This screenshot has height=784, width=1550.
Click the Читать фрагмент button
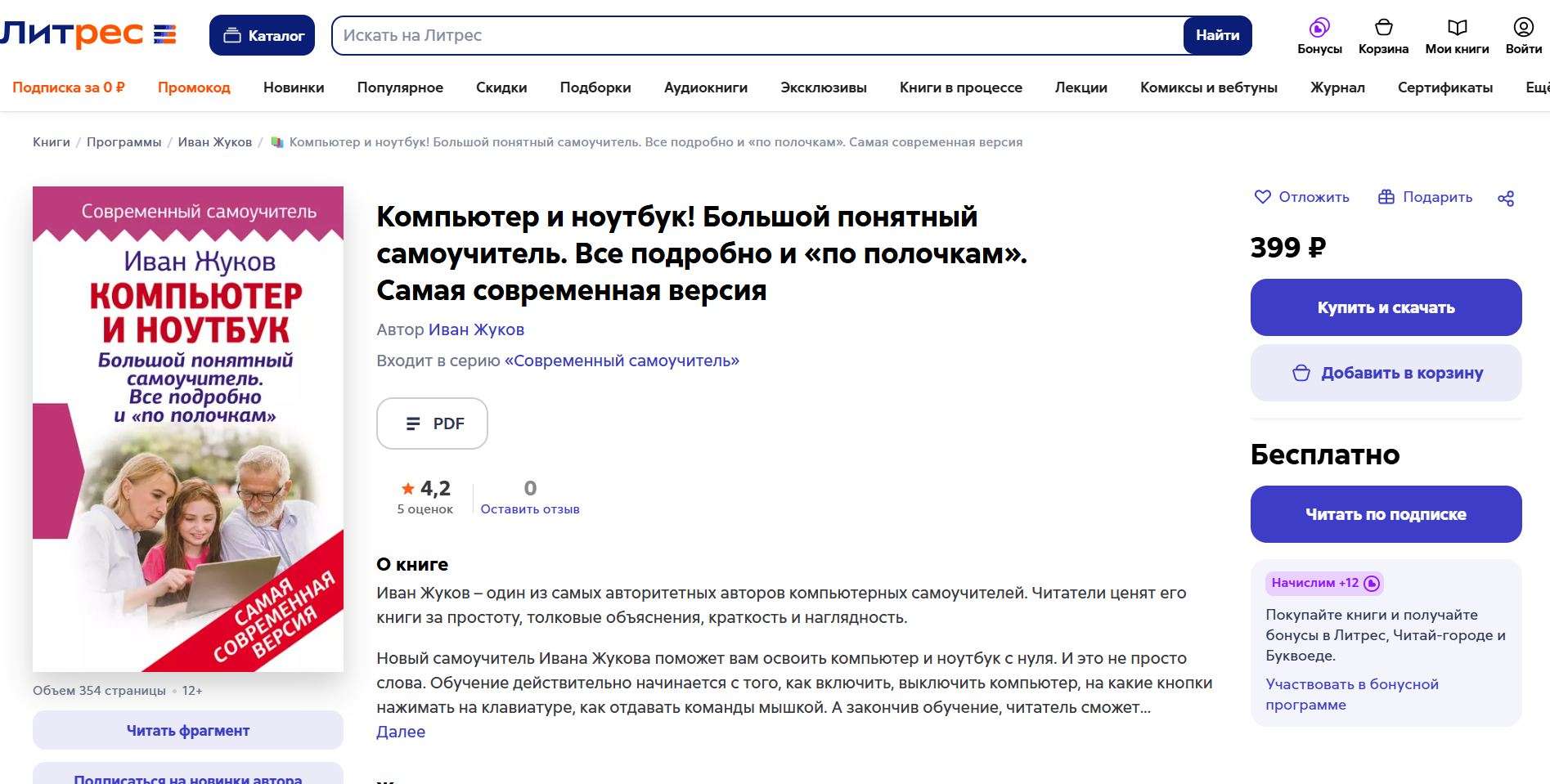click(188, 730)
